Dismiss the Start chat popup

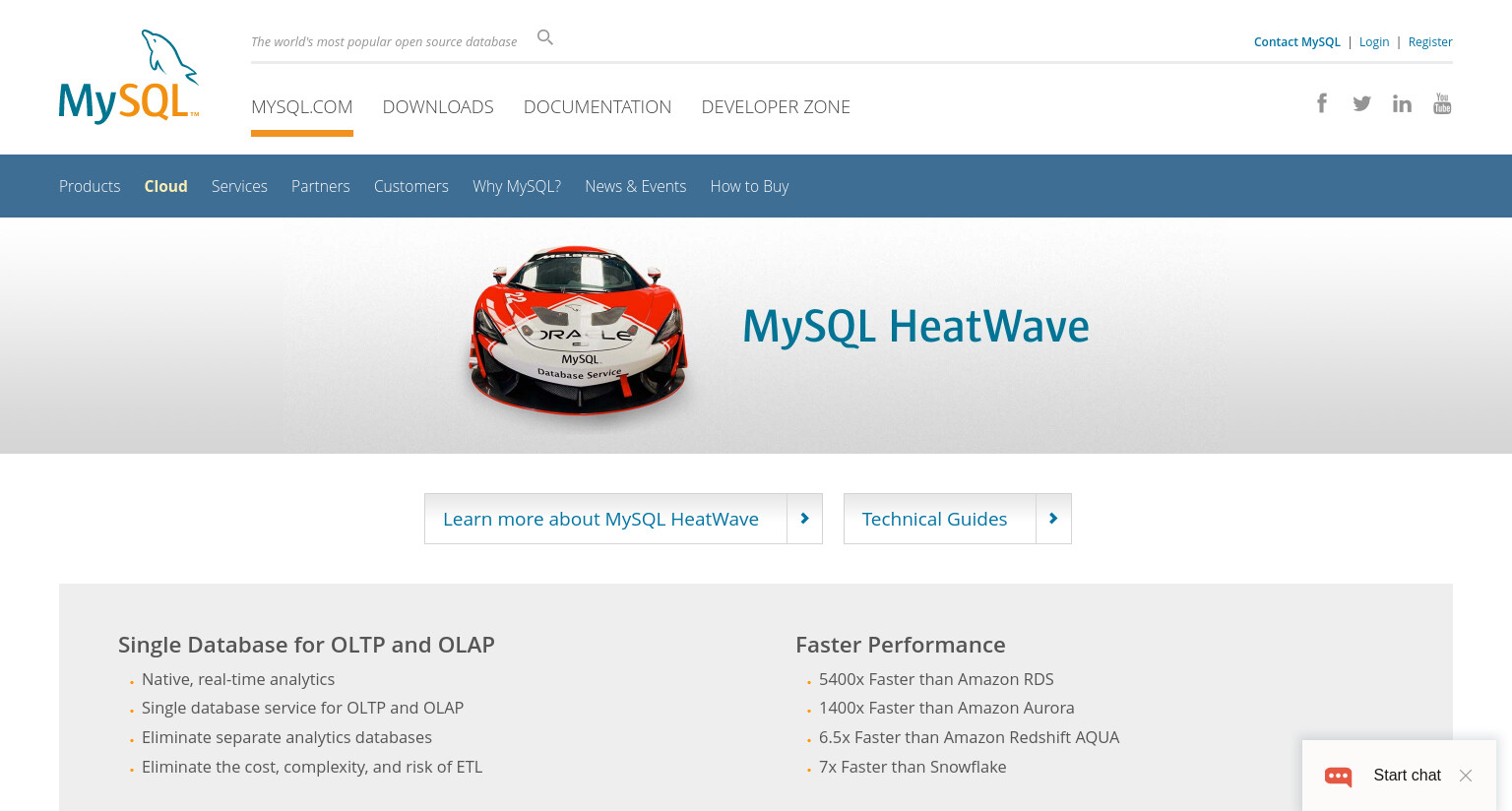[x=1466, y=776]
